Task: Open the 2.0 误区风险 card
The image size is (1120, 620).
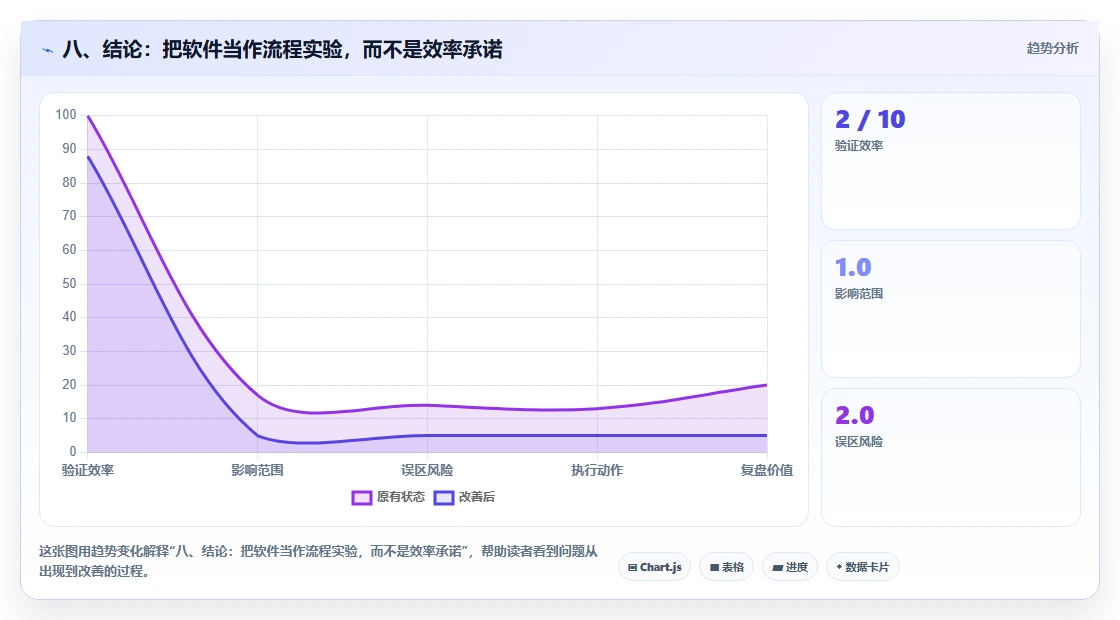Action: pos(951,457)
